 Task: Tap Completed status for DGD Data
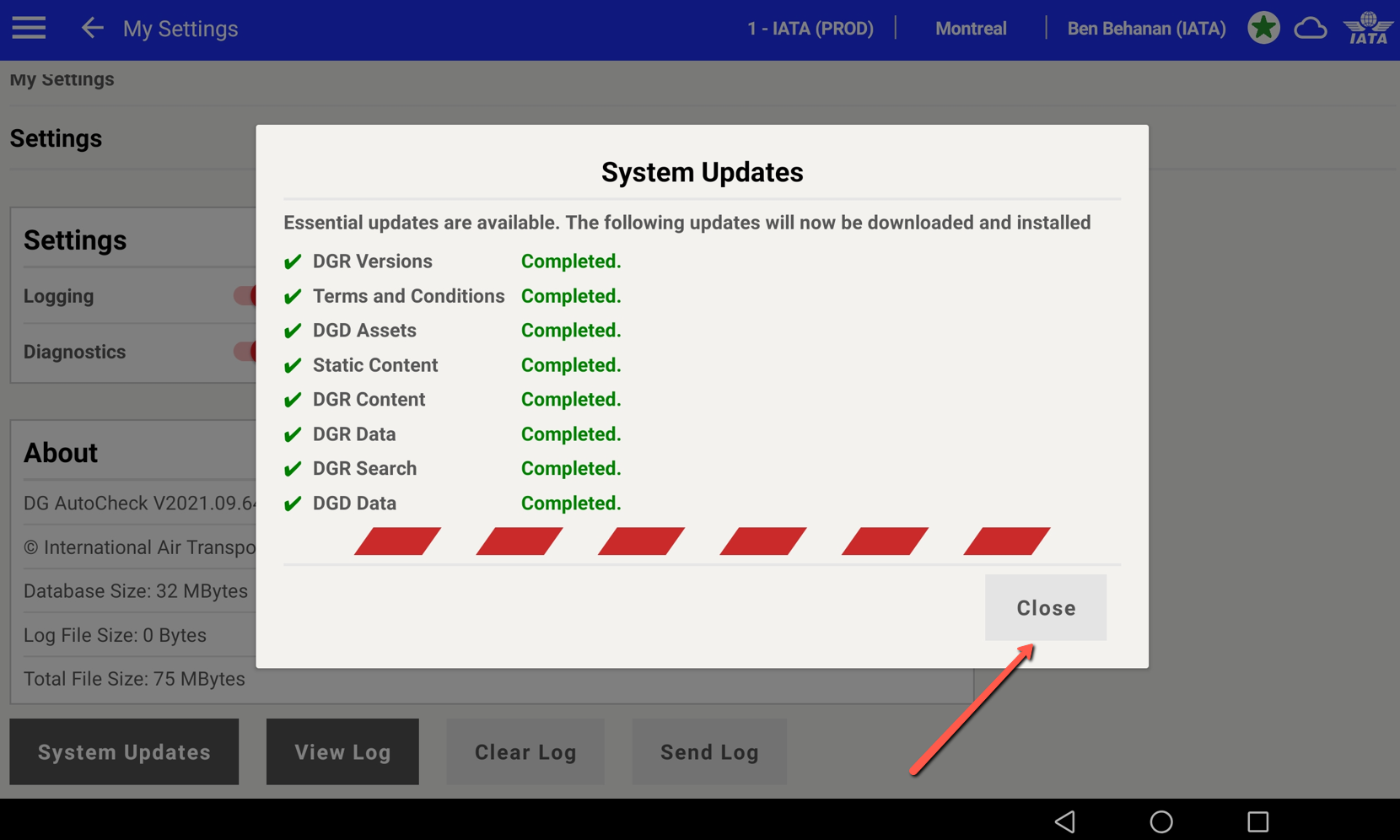click(571, 503)
